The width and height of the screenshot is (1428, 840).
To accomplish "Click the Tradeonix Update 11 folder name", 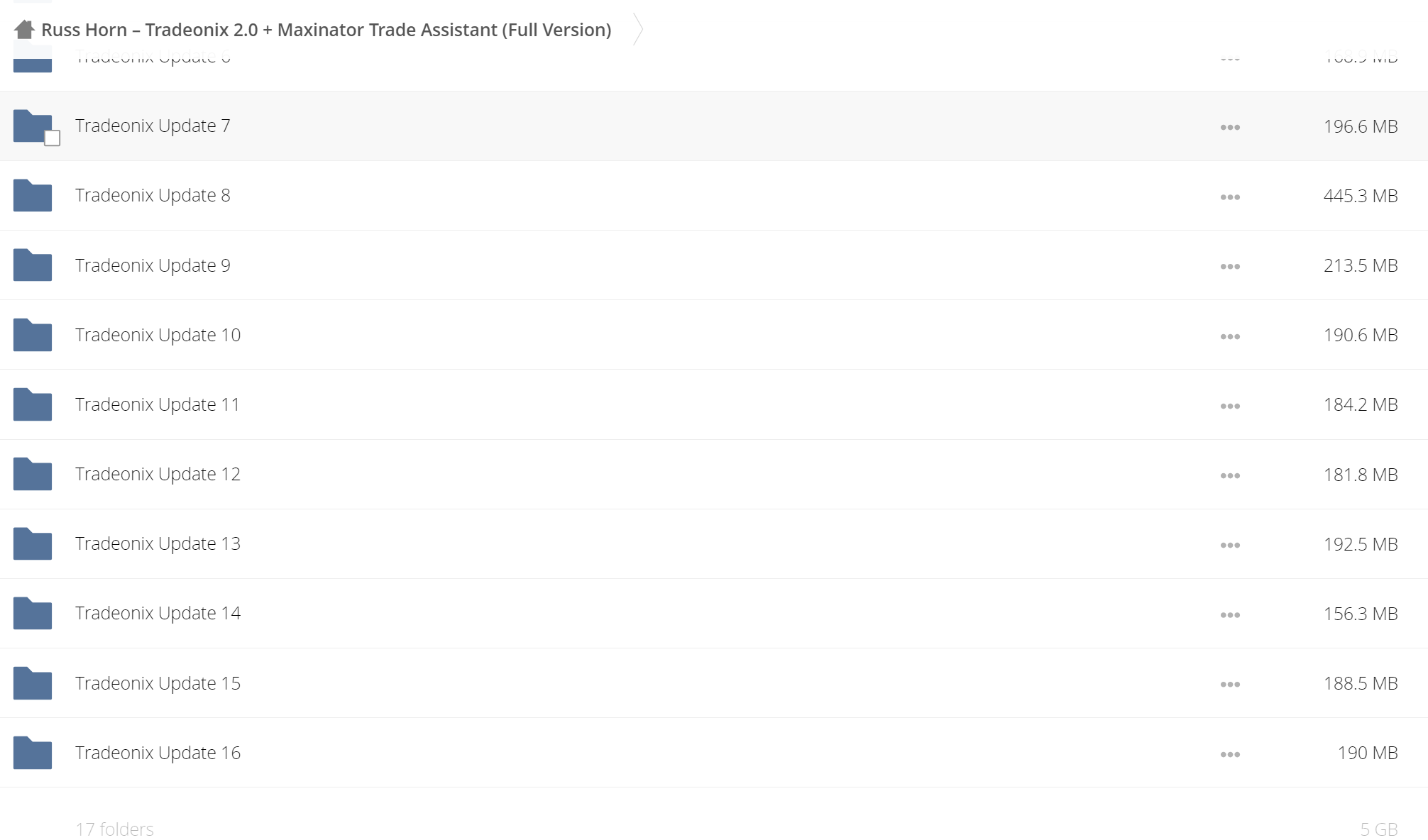I will click(x=157, y=404).
